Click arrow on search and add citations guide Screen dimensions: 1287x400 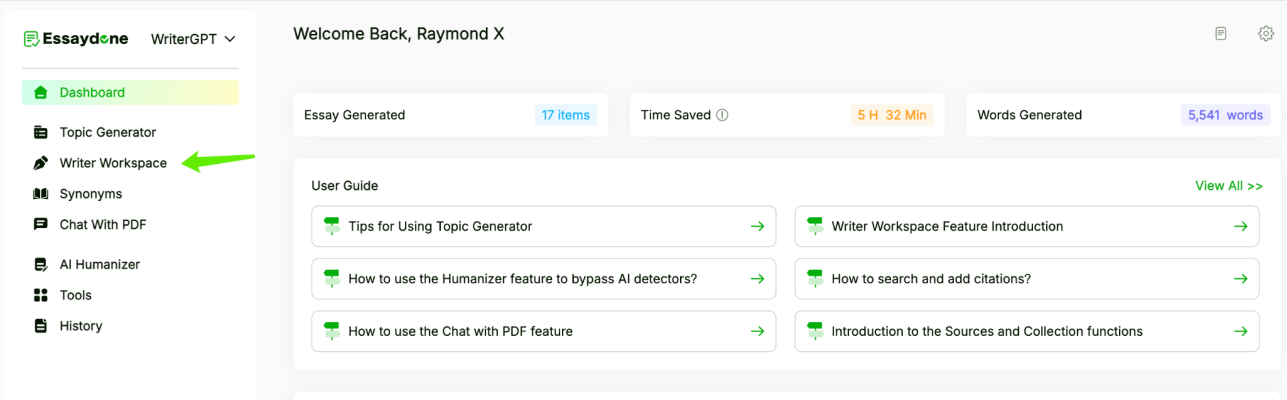pyautogui.click(x=1240, y=279)
